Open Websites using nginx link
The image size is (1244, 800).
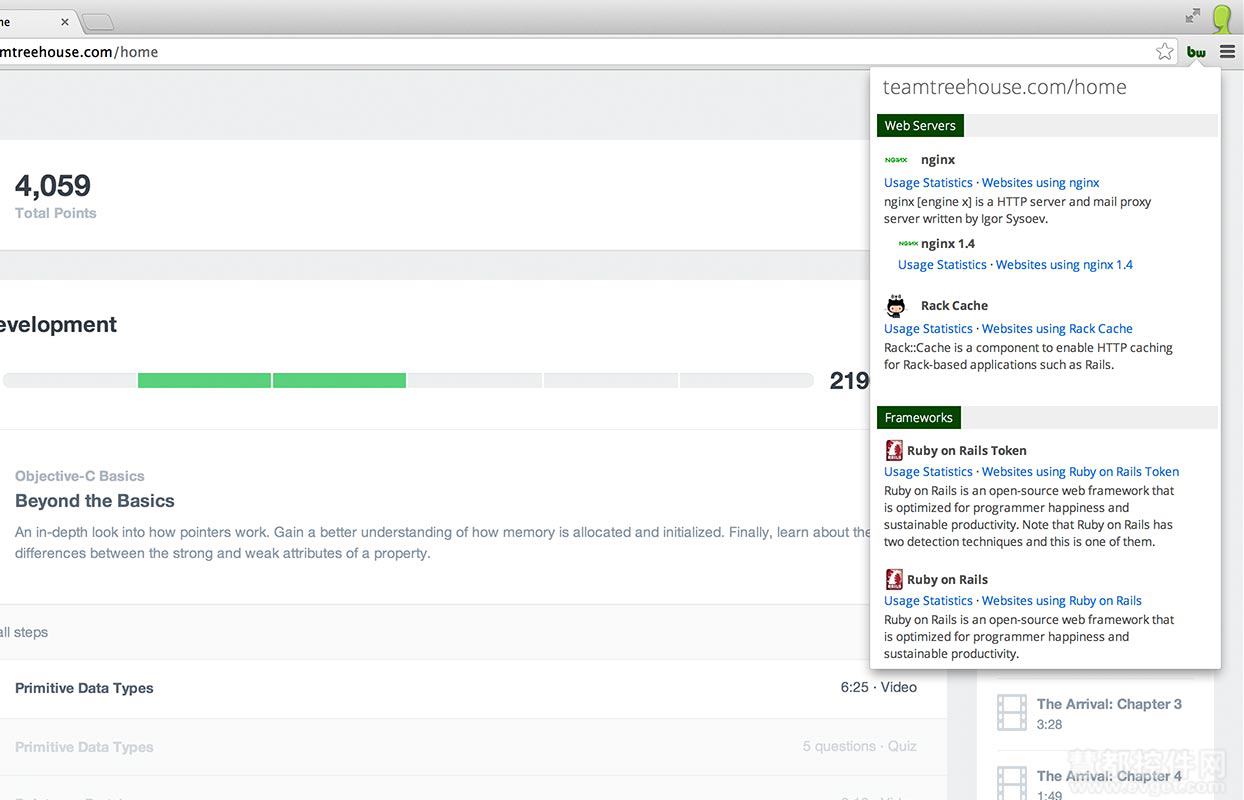click(x=1040, y=183)
